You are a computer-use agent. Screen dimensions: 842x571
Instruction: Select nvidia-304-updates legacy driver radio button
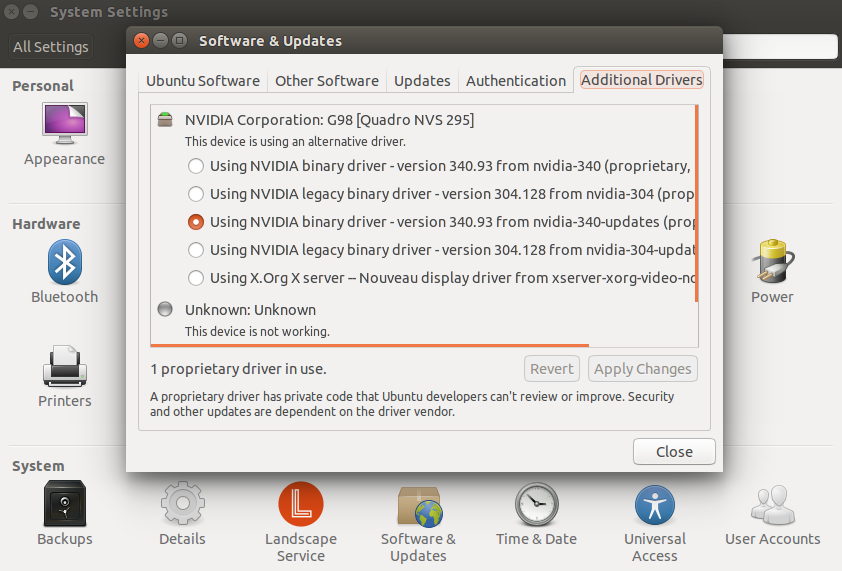(195, 250)
